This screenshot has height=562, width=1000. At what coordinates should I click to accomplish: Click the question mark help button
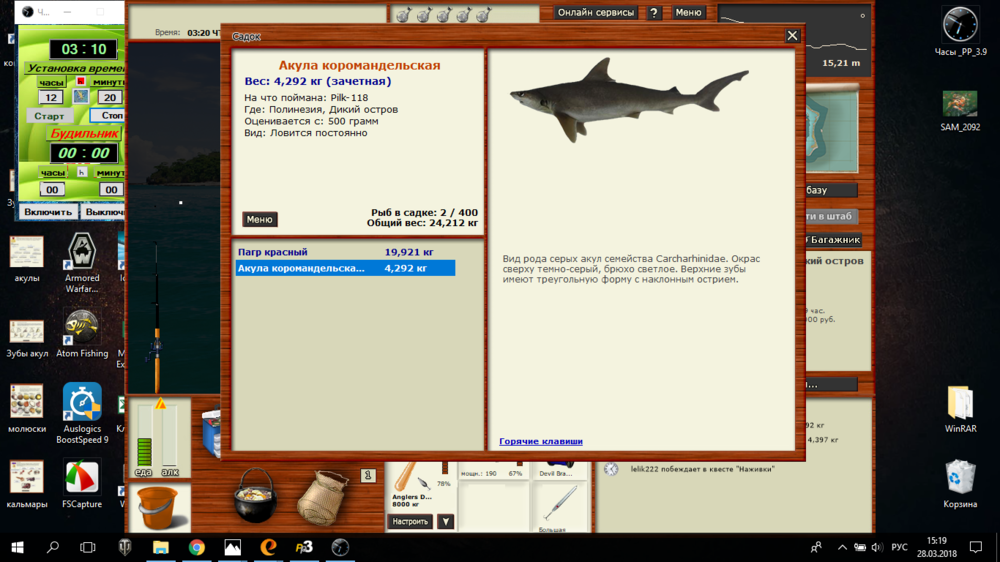pyautogui.click(x=654, y=13)
